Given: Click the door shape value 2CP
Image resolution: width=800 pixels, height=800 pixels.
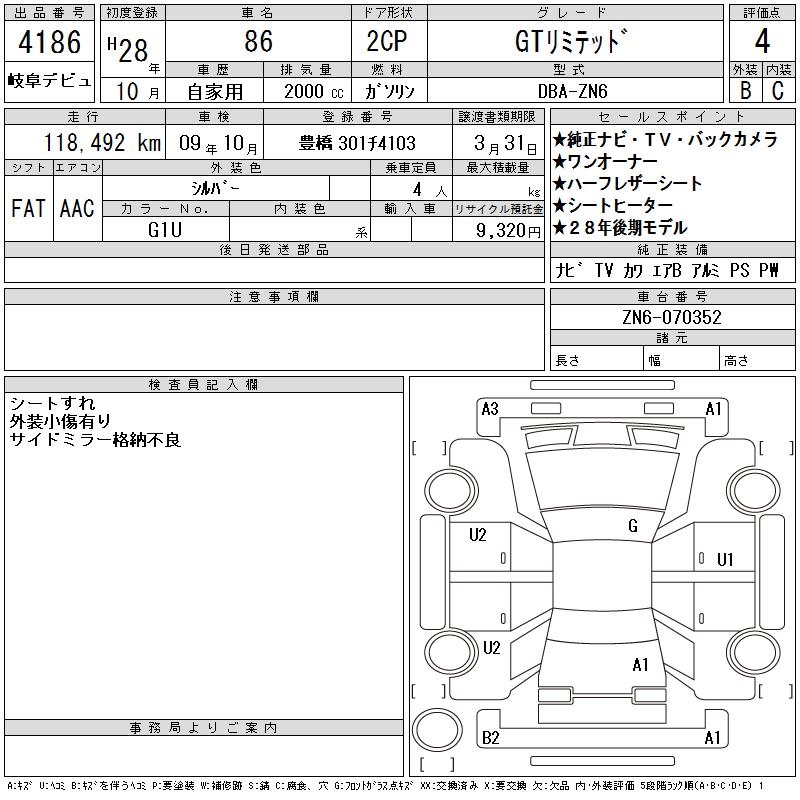Looking at the screenshot, I should 387,41.
